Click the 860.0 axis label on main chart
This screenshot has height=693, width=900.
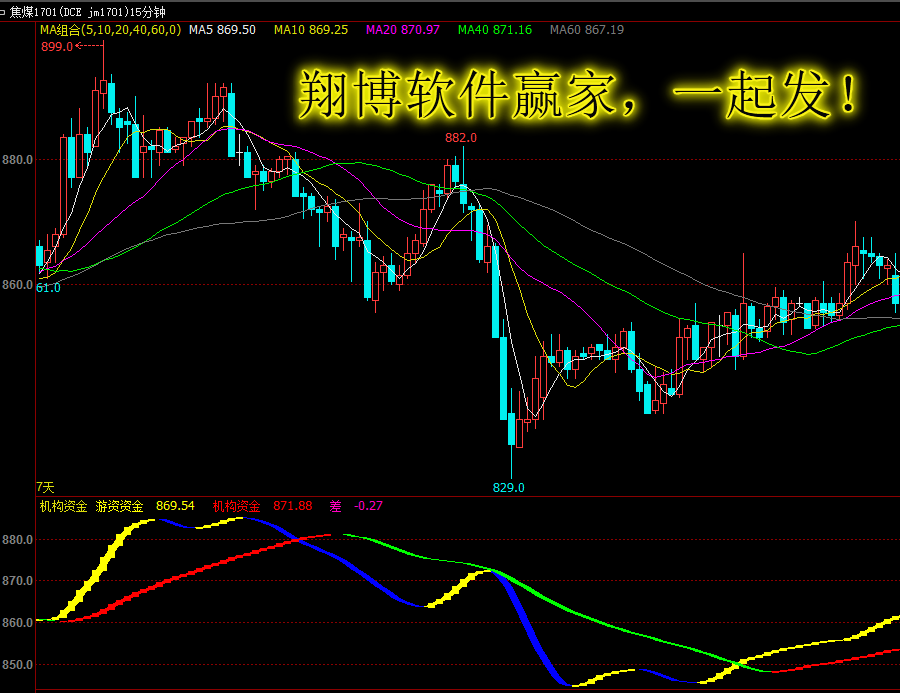pyautogui.click(x=17, y=285)
